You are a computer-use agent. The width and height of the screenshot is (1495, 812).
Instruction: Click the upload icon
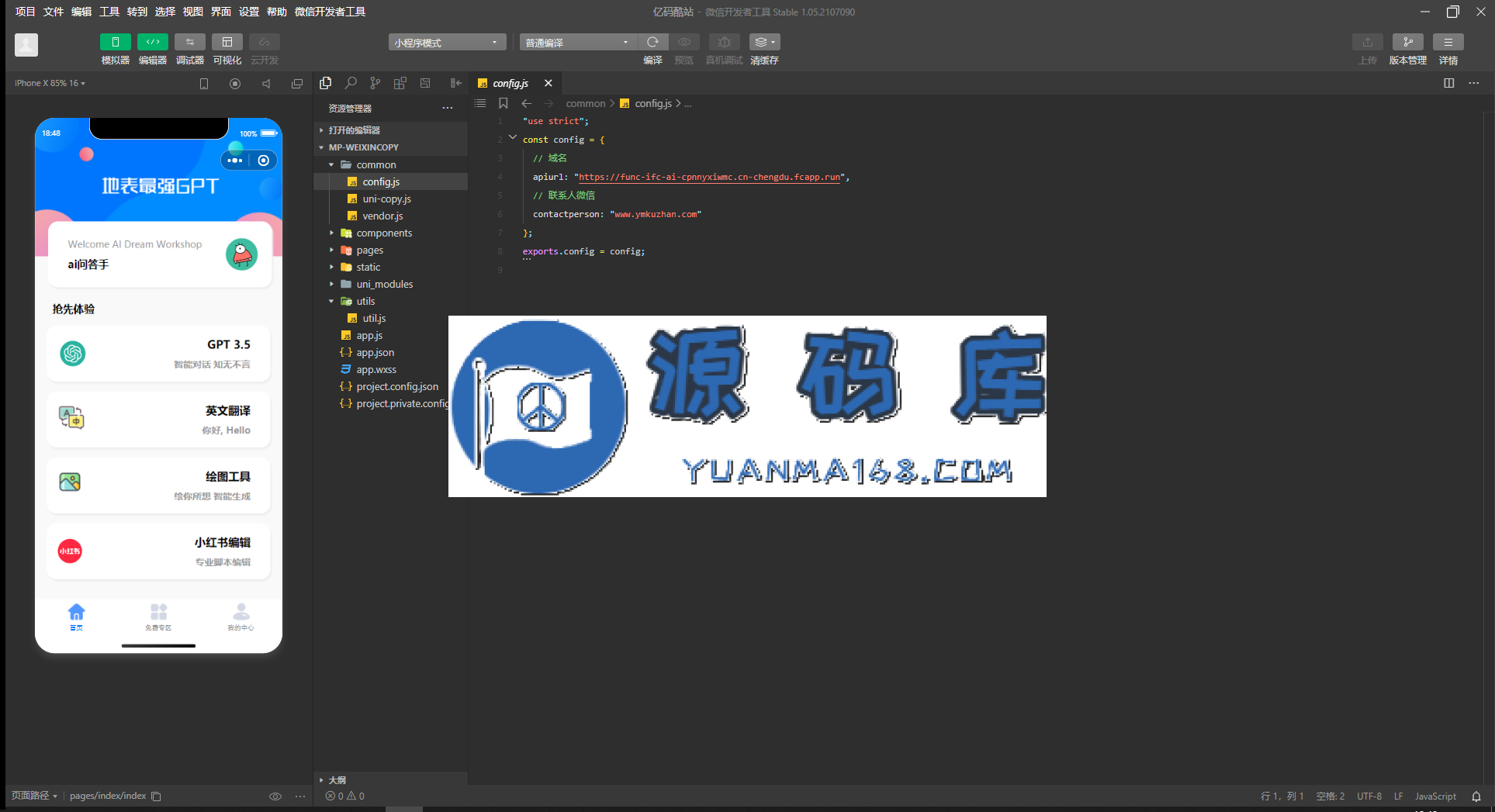1368,42
